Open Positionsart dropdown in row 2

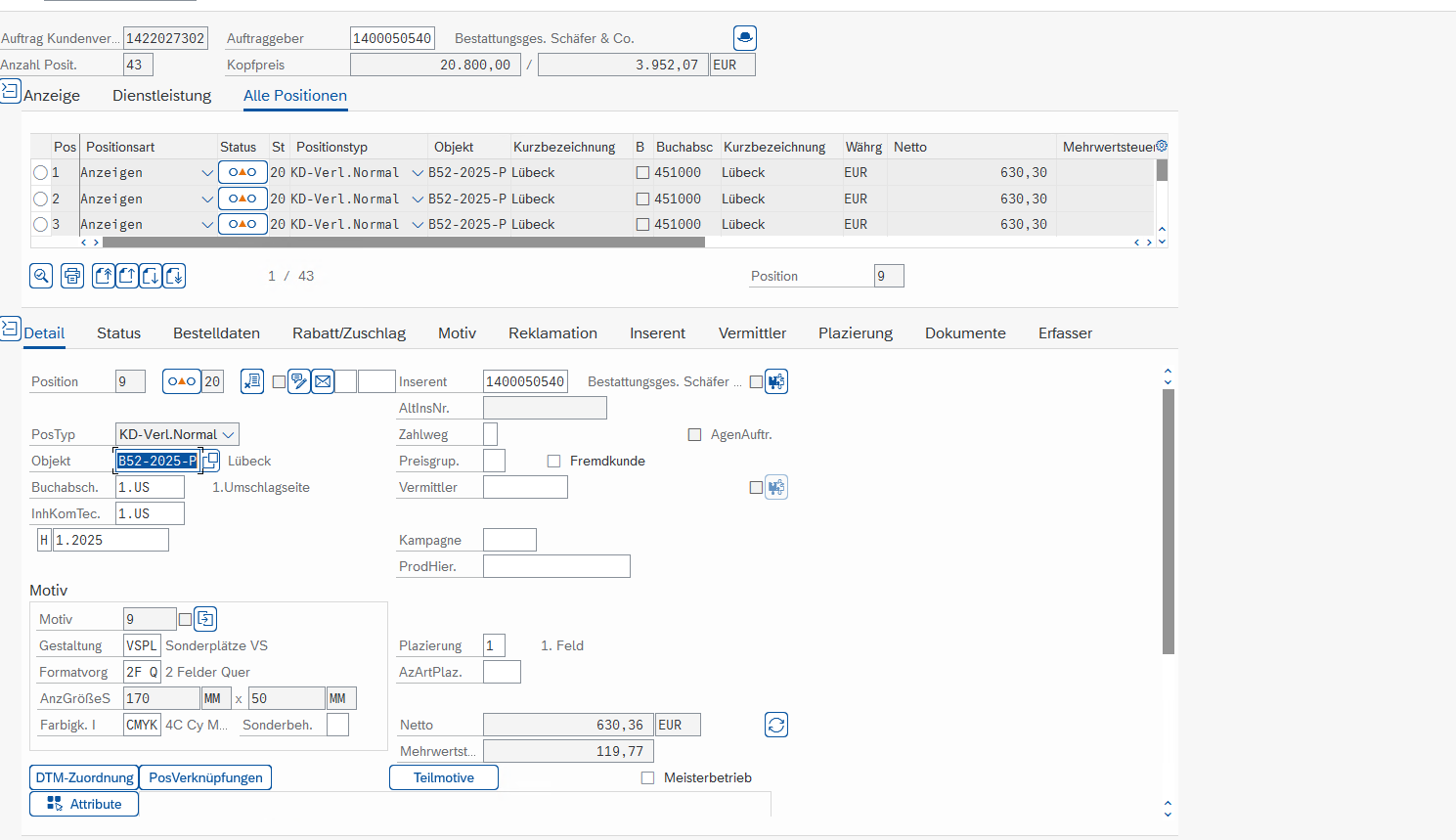[207, 199]
